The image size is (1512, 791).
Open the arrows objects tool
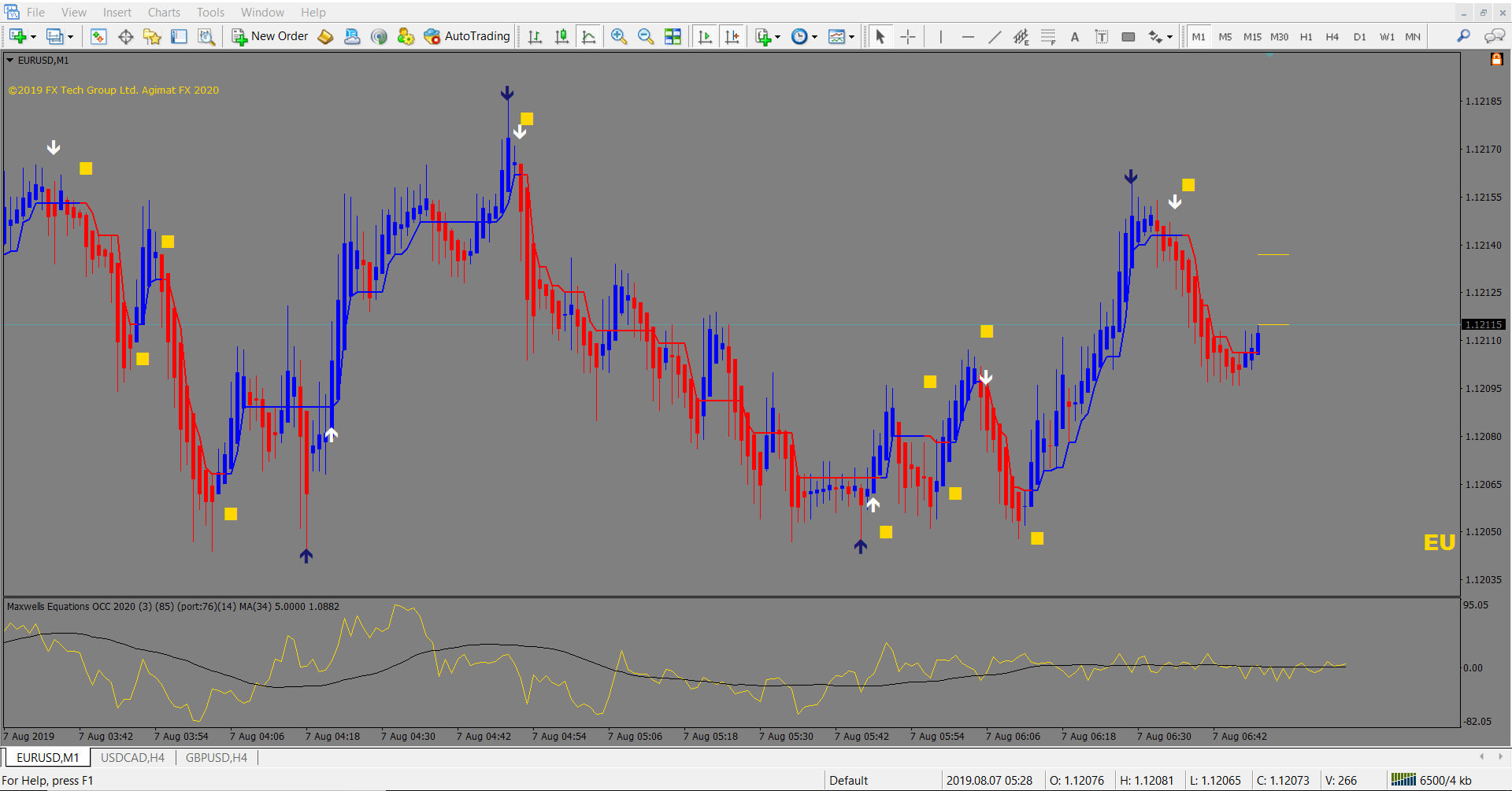click(1155, 36)
